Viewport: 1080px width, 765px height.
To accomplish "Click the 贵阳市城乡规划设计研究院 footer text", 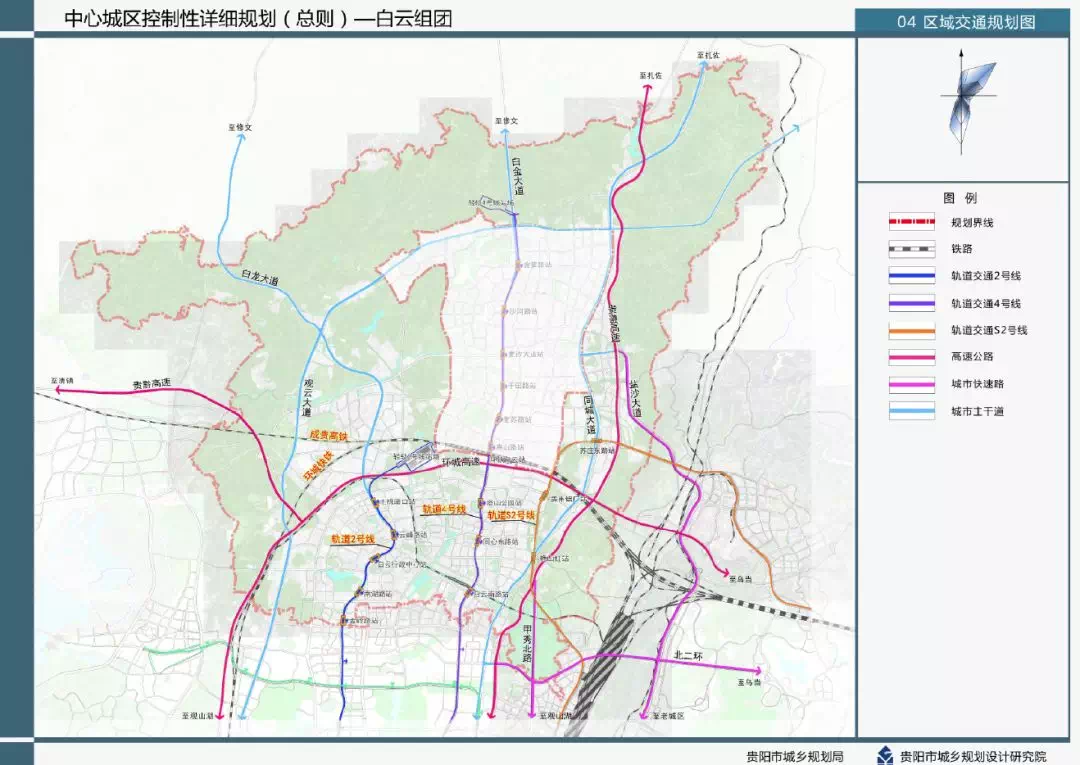I will coord(973,756).
